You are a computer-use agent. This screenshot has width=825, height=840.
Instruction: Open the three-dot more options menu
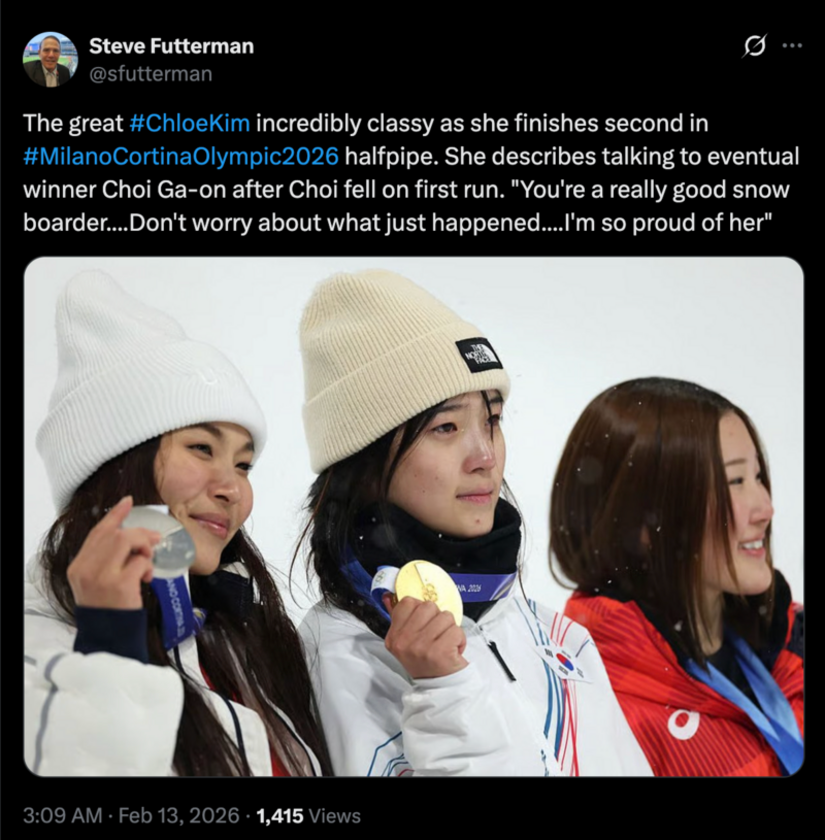coord(792,46)
